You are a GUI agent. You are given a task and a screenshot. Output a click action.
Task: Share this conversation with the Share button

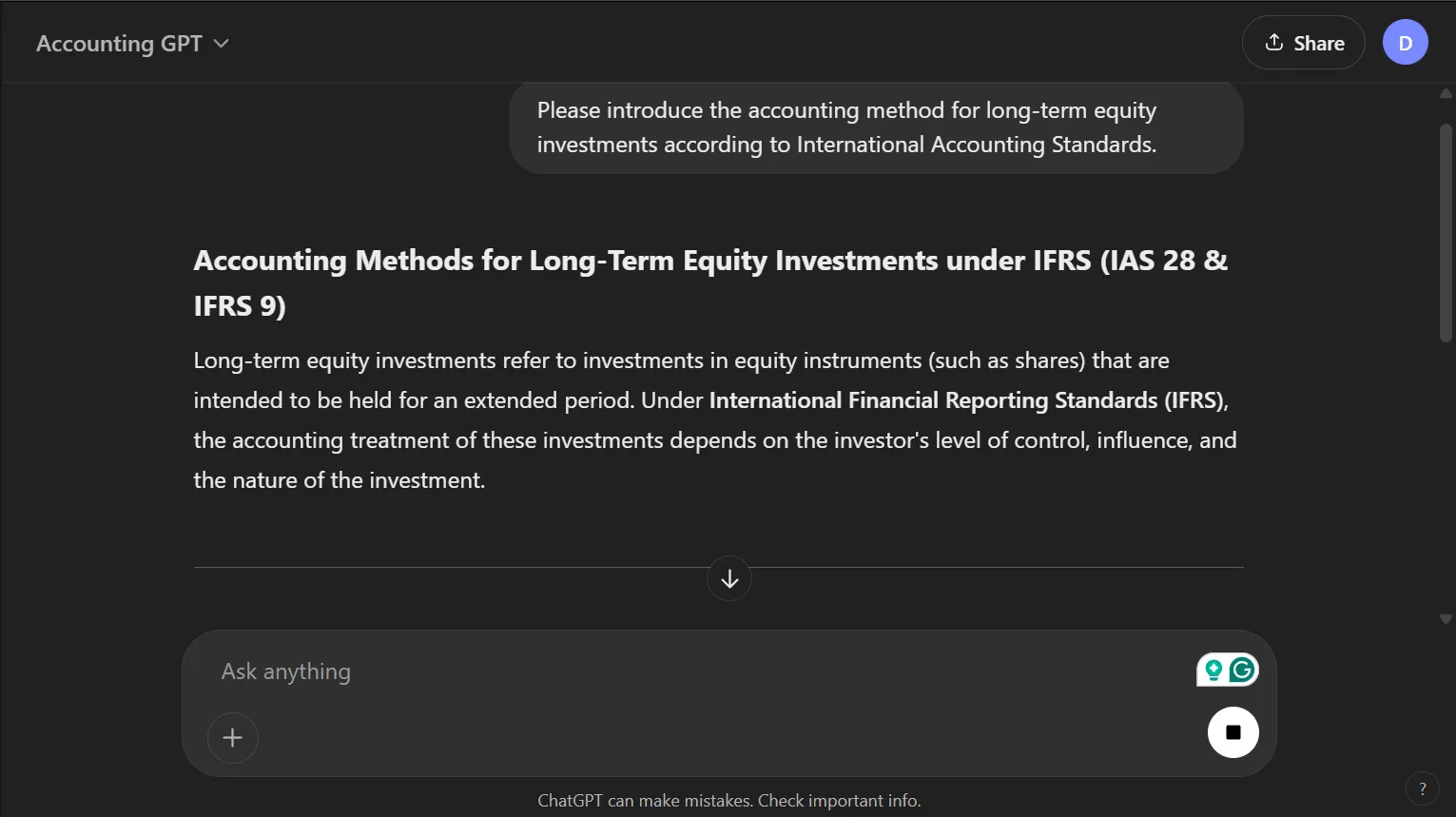[1304, 43]
